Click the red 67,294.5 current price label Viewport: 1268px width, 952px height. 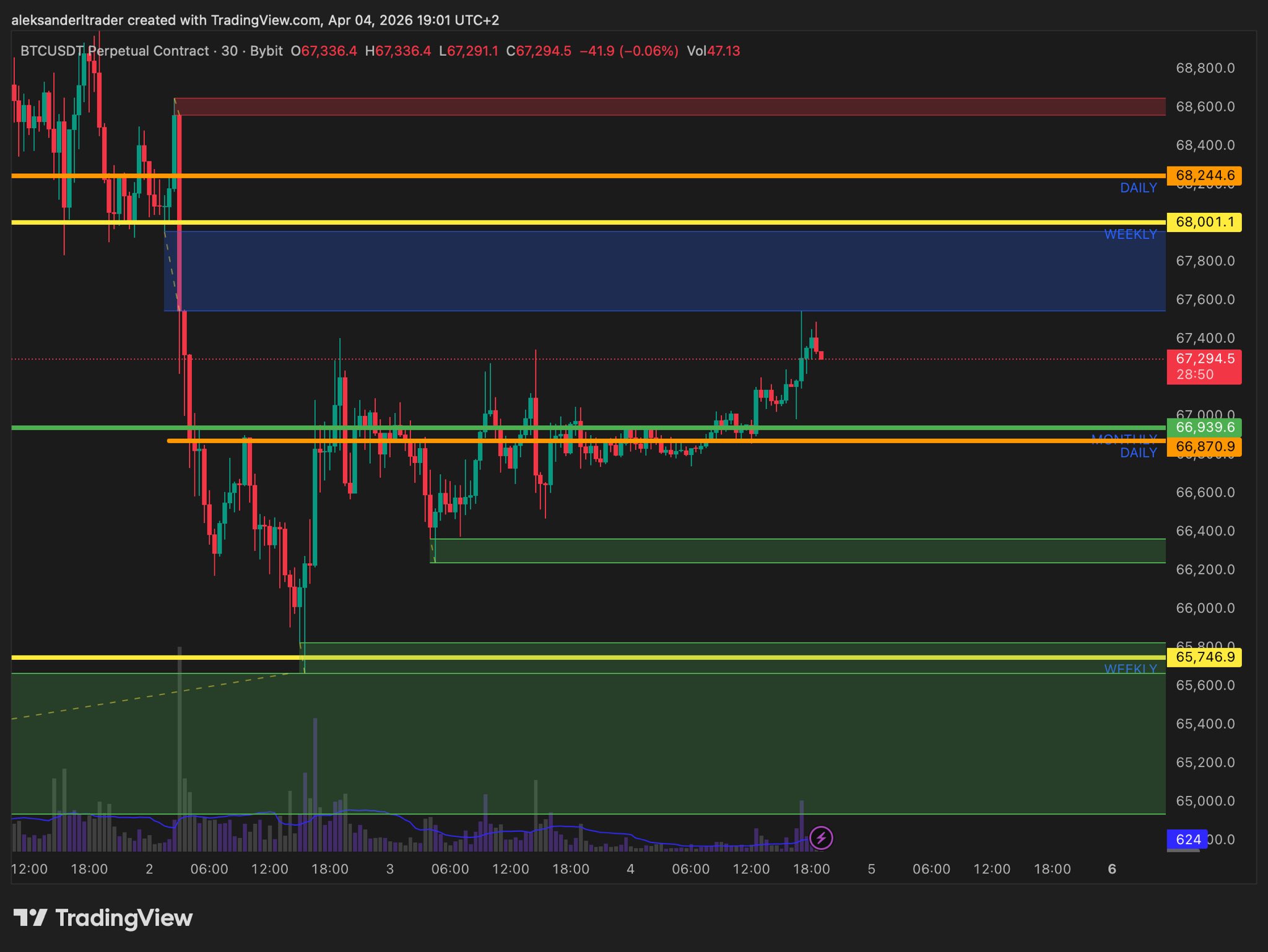tap(1204, 359)
